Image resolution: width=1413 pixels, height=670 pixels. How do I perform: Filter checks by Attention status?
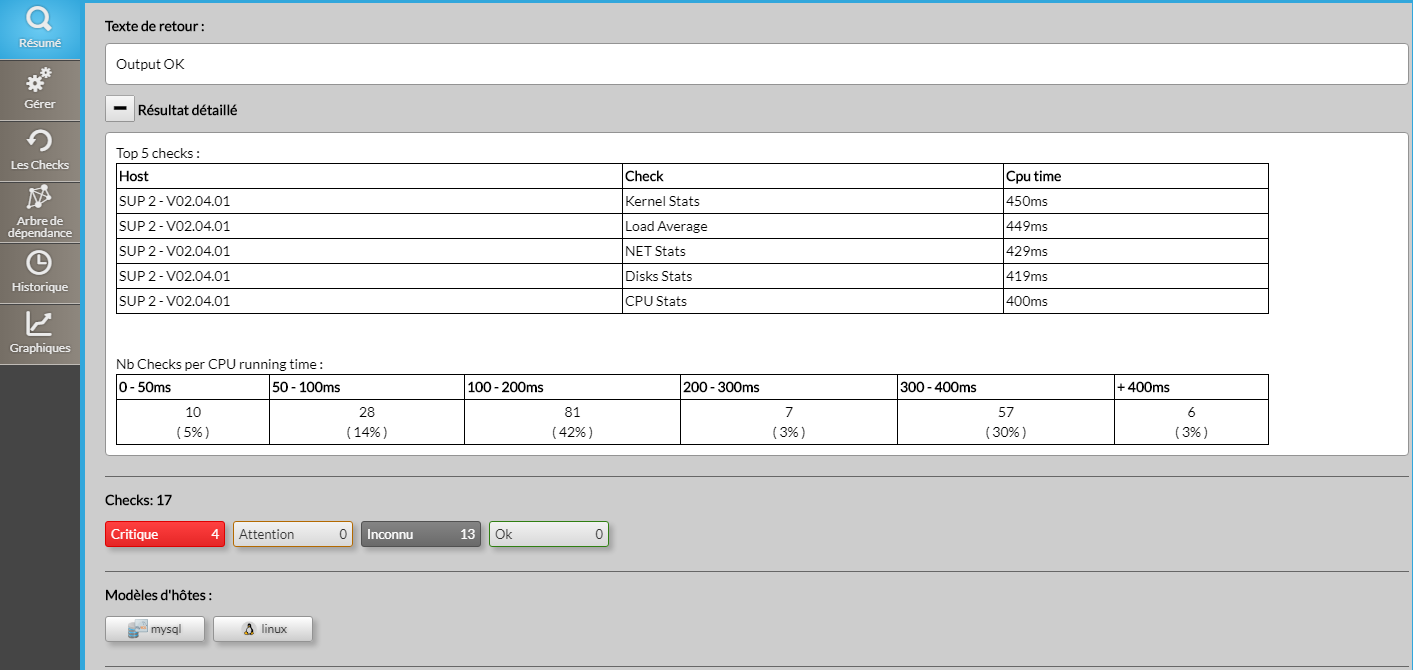click(293, 534)
